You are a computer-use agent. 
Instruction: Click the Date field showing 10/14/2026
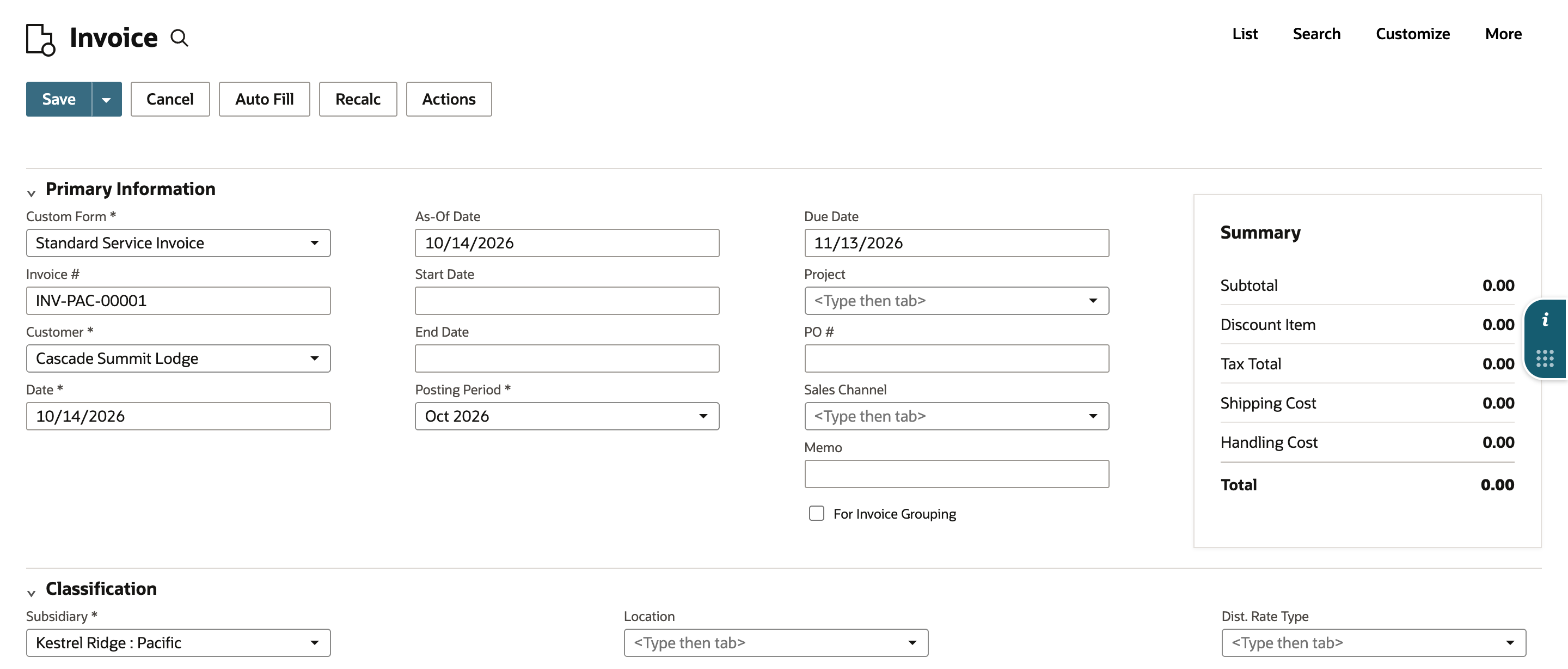[x=179, y=416]
